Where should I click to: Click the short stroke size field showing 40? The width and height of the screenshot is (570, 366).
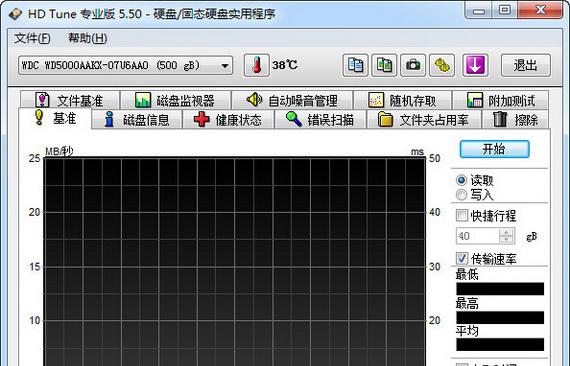coord(478,236)
